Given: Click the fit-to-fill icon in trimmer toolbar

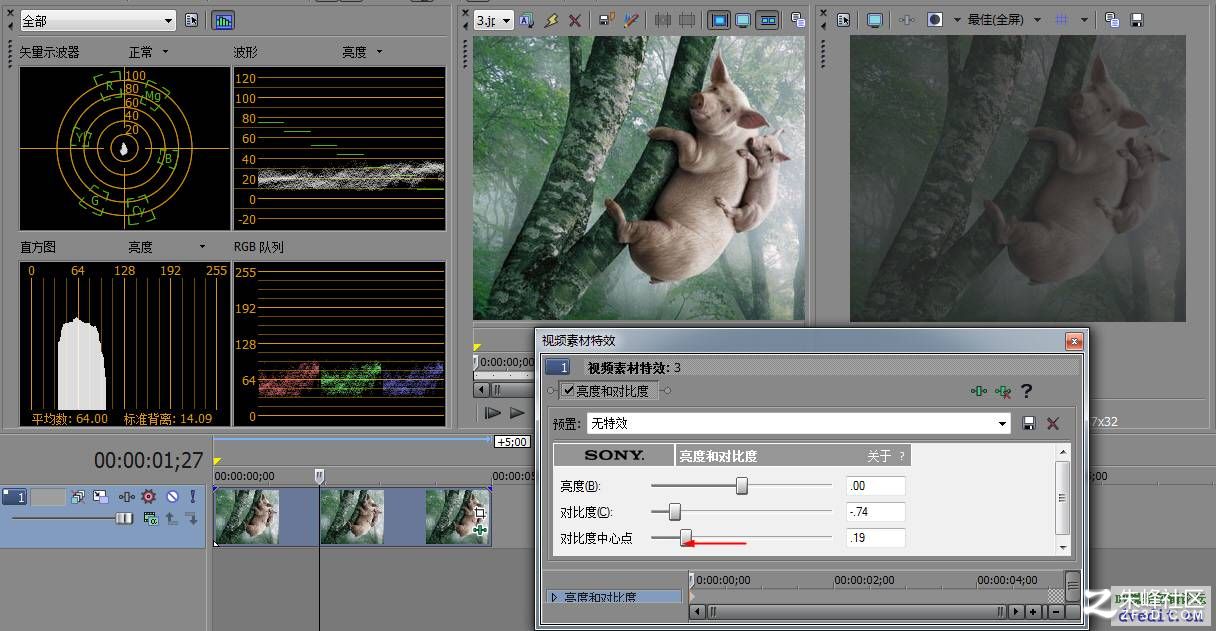Looking at the screenshot, I should point(663,20).
